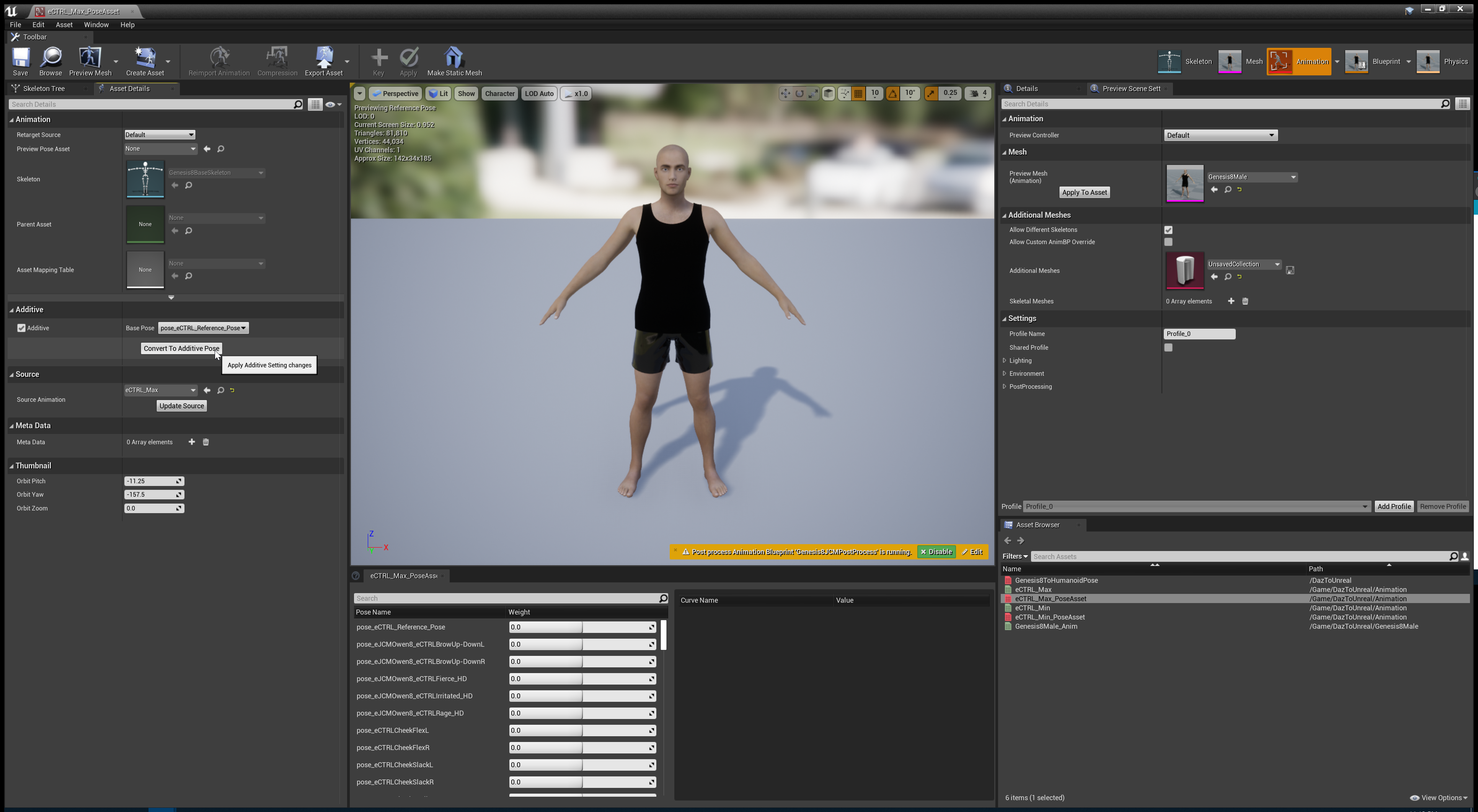Open the Edit menu
The image size is (1478, 812).
tap(38, 24)
